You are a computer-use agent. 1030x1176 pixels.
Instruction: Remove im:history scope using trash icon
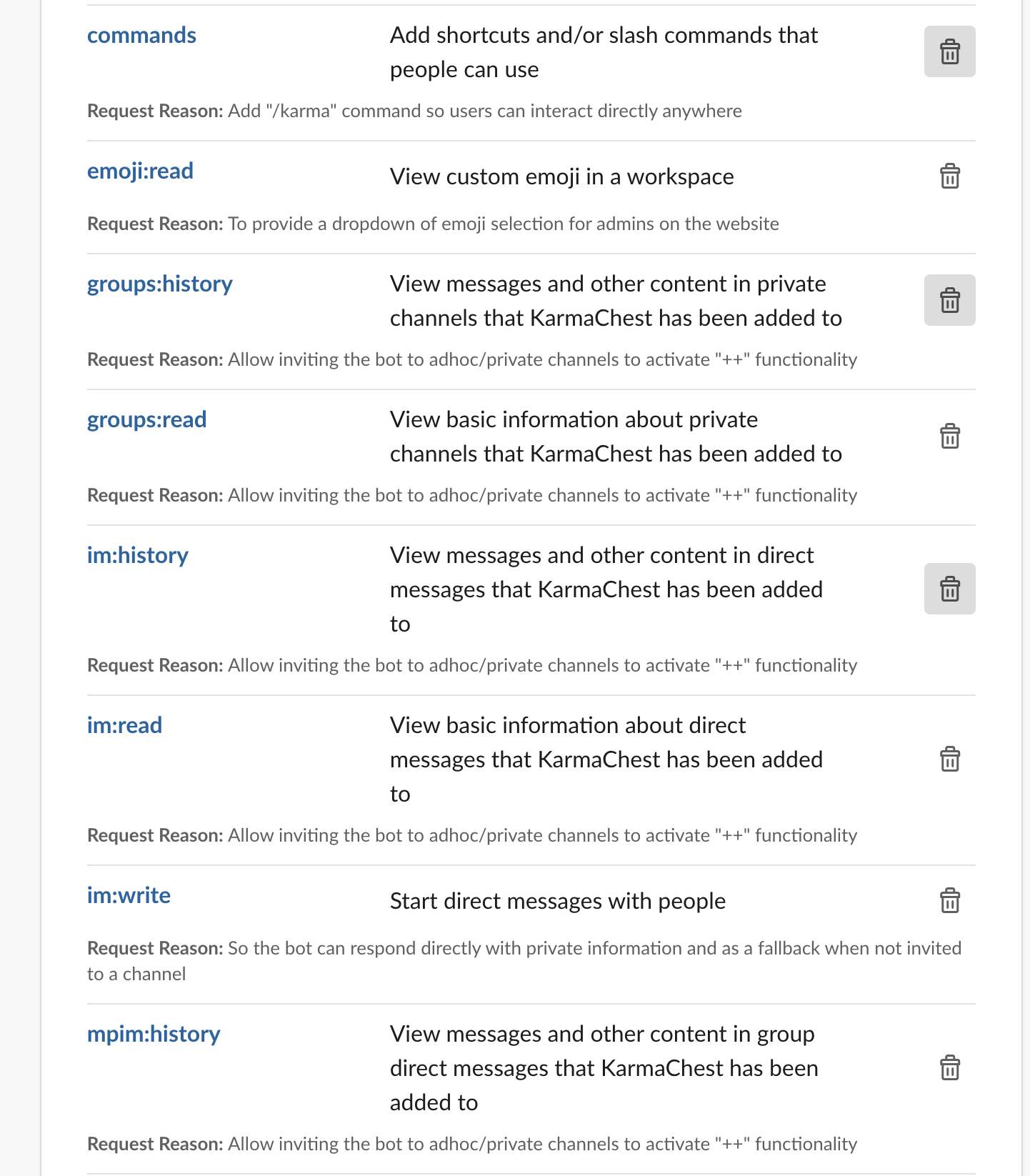pos(949,589)
